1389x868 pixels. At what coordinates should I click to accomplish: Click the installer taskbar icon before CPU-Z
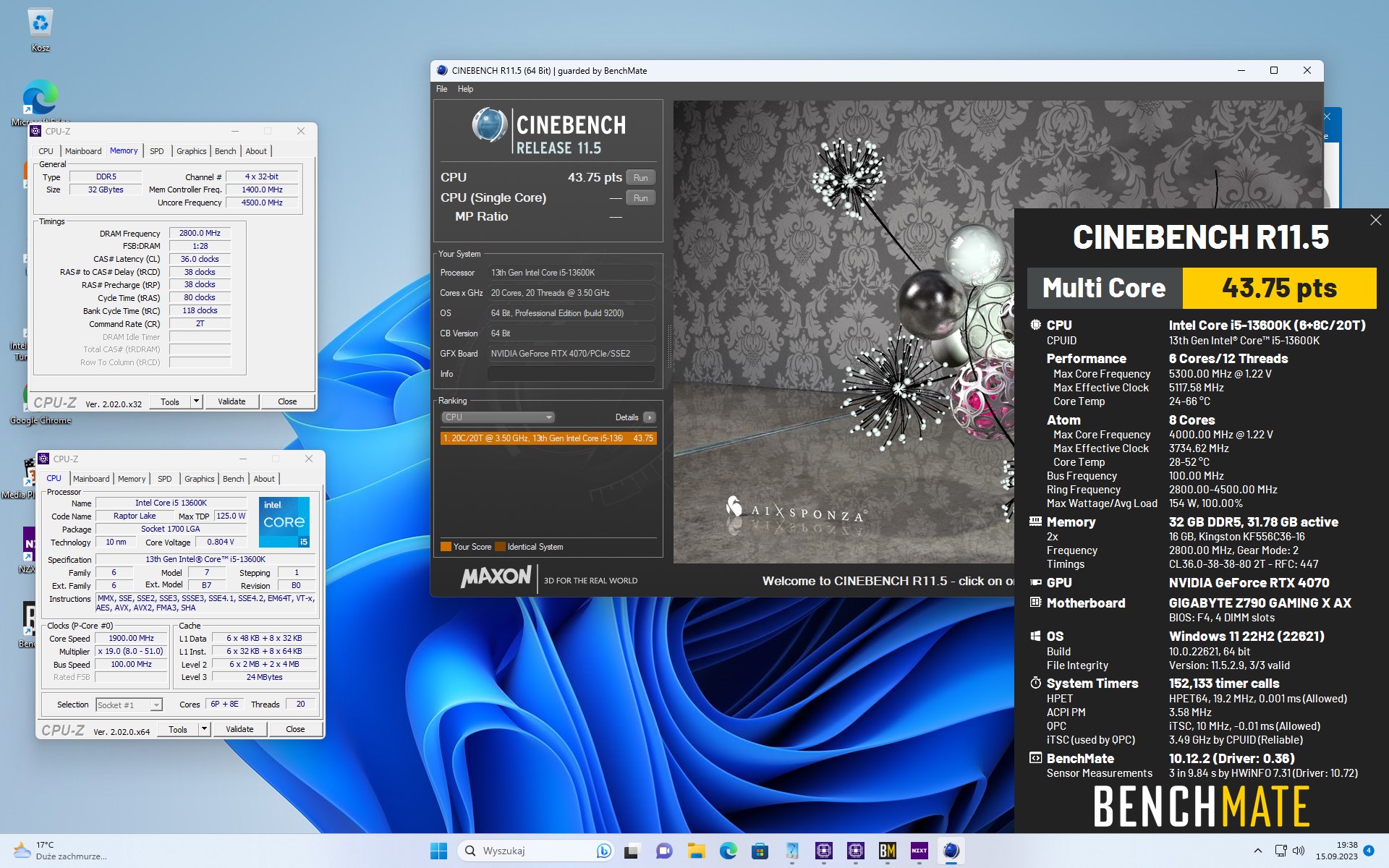click(791, 851)
